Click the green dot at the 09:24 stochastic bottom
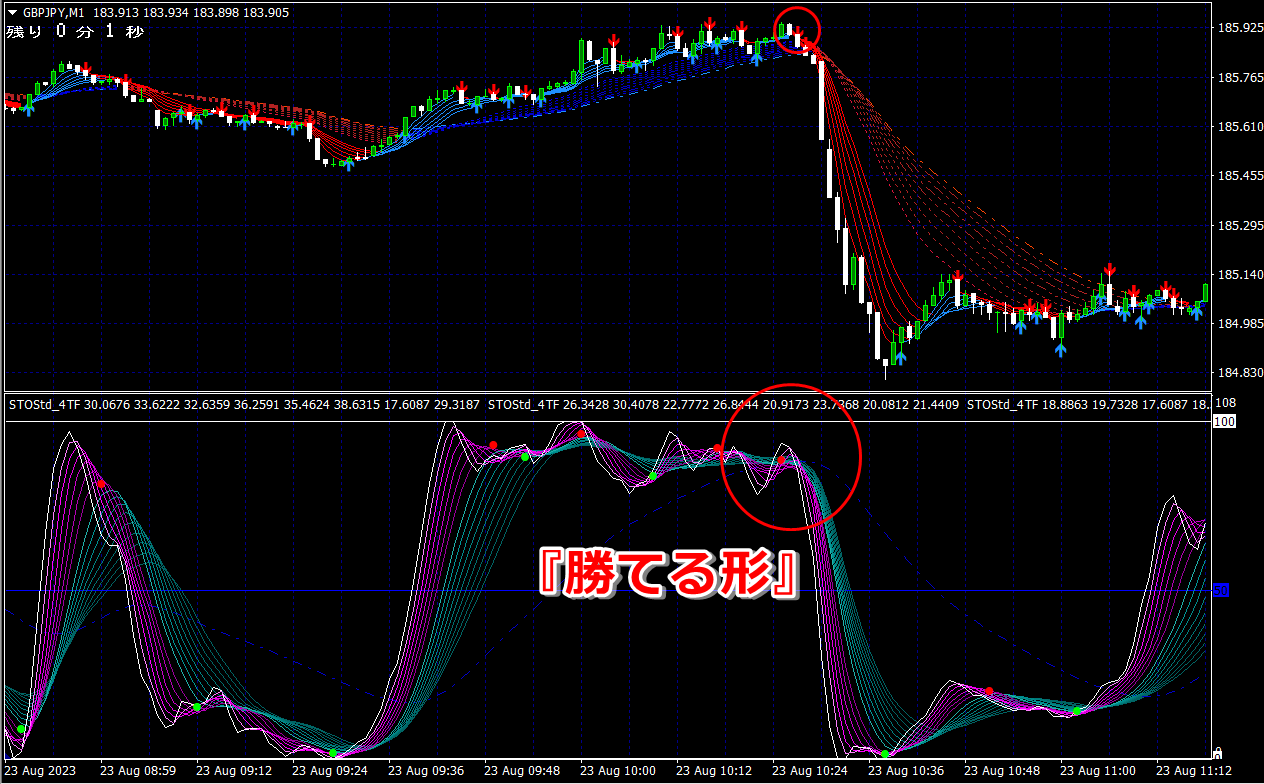The image size is (1264, 784). click(x=333, y=753)
